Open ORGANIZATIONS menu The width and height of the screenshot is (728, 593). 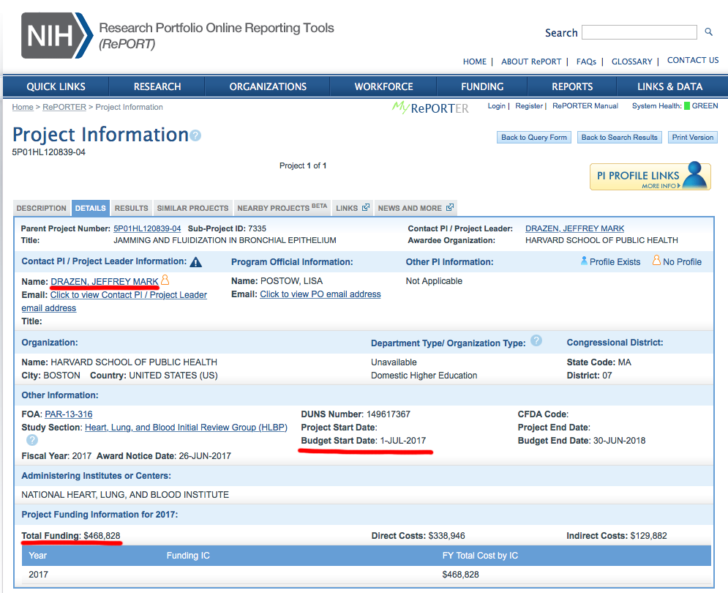267,87
